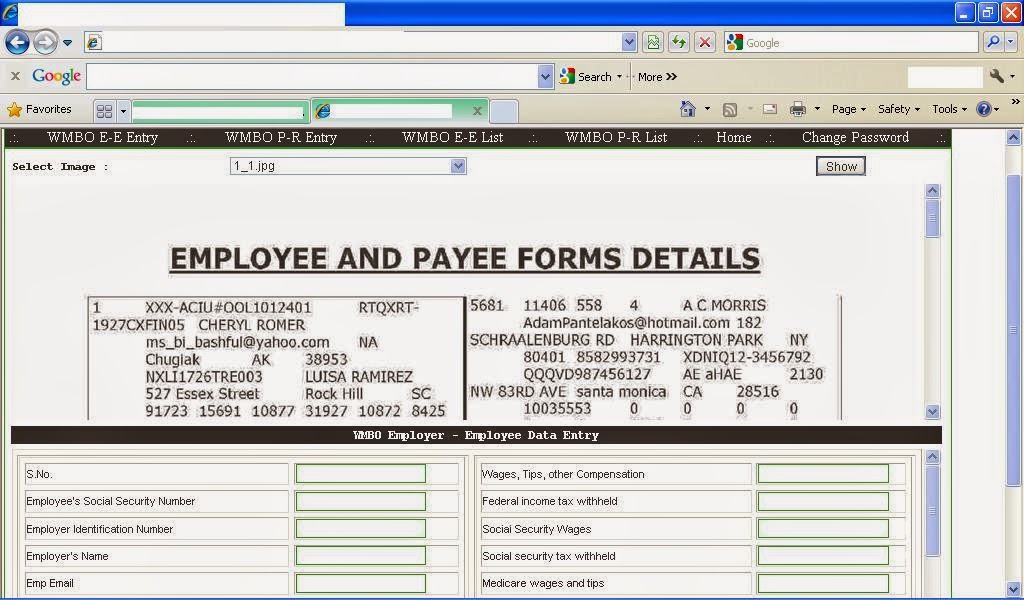The height and width of the screenshot is (600, 1024).
Task: Stop loading with the red X icon
Action: click(x=705, y=42)
